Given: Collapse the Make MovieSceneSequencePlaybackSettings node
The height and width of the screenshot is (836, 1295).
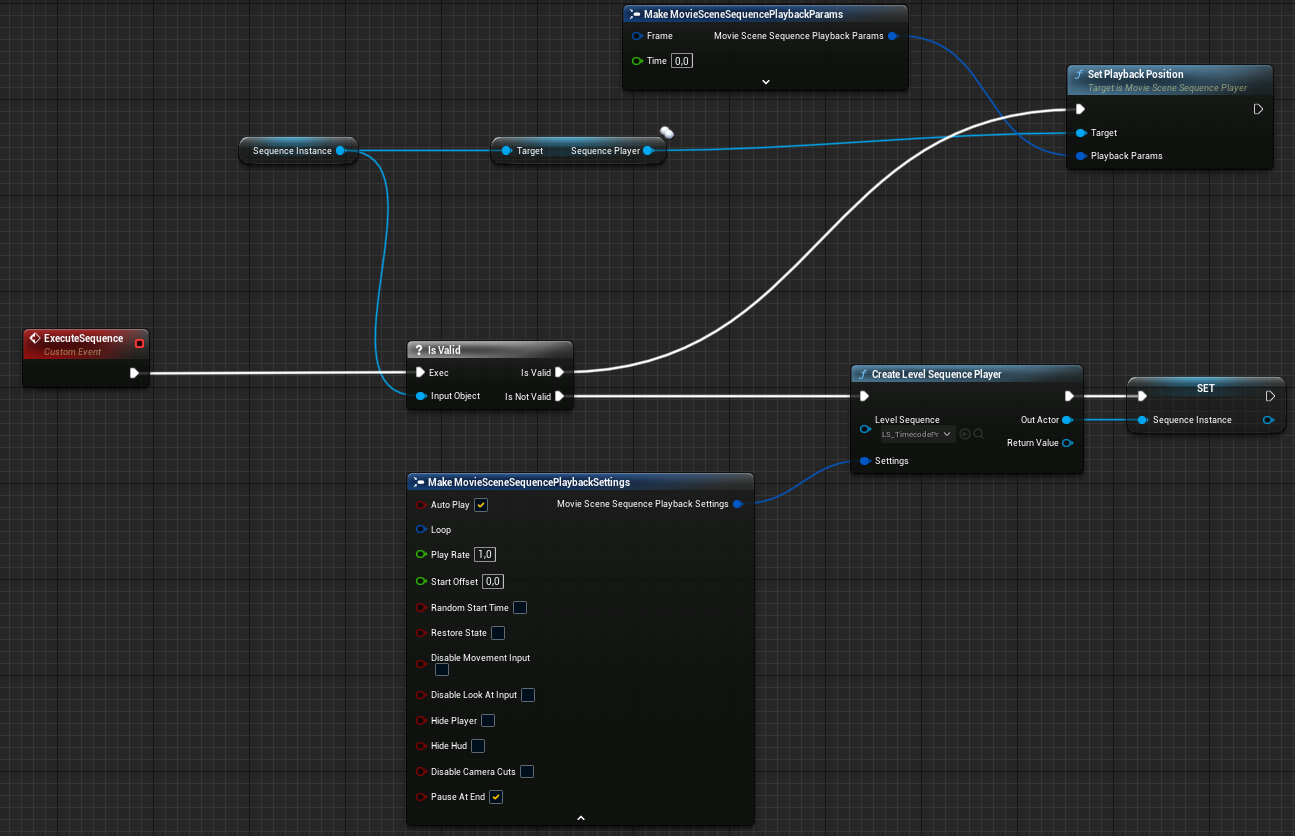Looking at the screenshot, I should tap(581, 818).
